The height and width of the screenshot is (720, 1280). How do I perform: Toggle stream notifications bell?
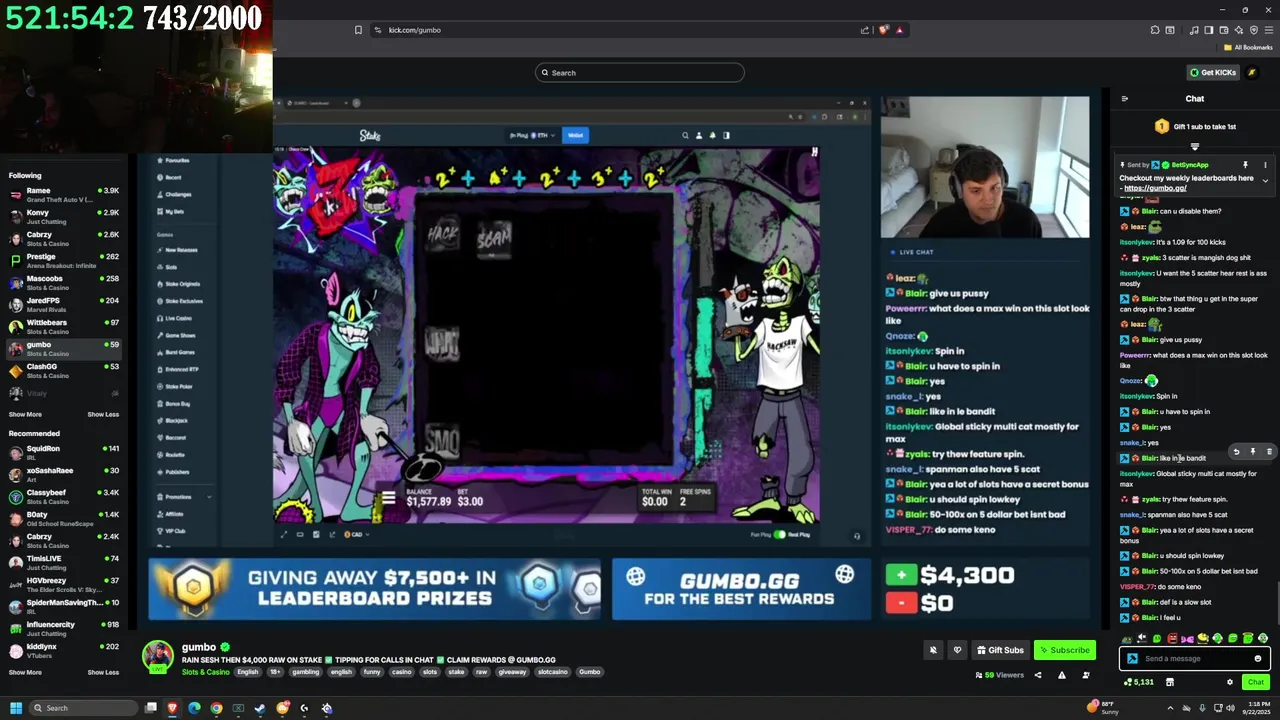[x=933, y=650]
